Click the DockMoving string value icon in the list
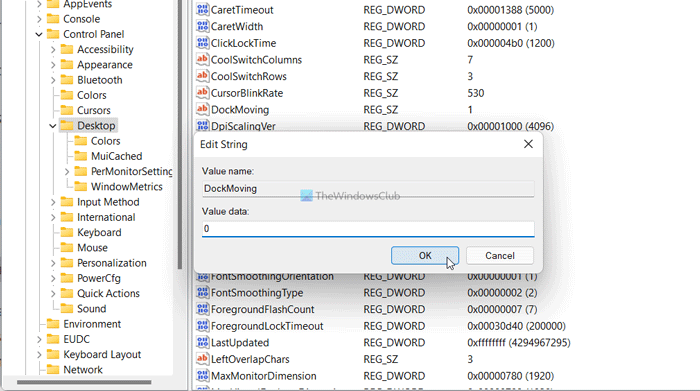Screen dimensions: 700x391 (202, 109)
